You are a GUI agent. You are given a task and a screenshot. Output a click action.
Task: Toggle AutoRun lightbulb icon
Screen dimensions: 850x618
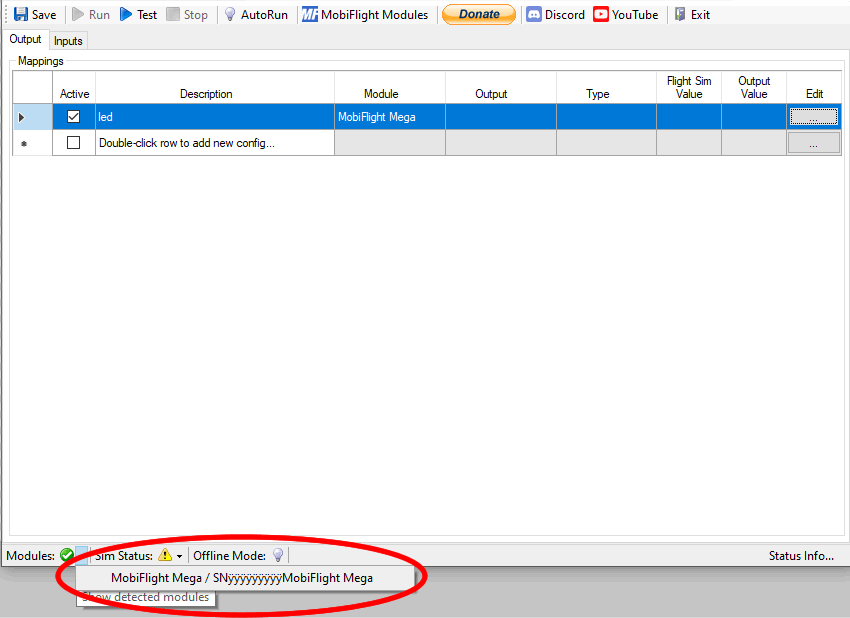(x=230, y=14)
